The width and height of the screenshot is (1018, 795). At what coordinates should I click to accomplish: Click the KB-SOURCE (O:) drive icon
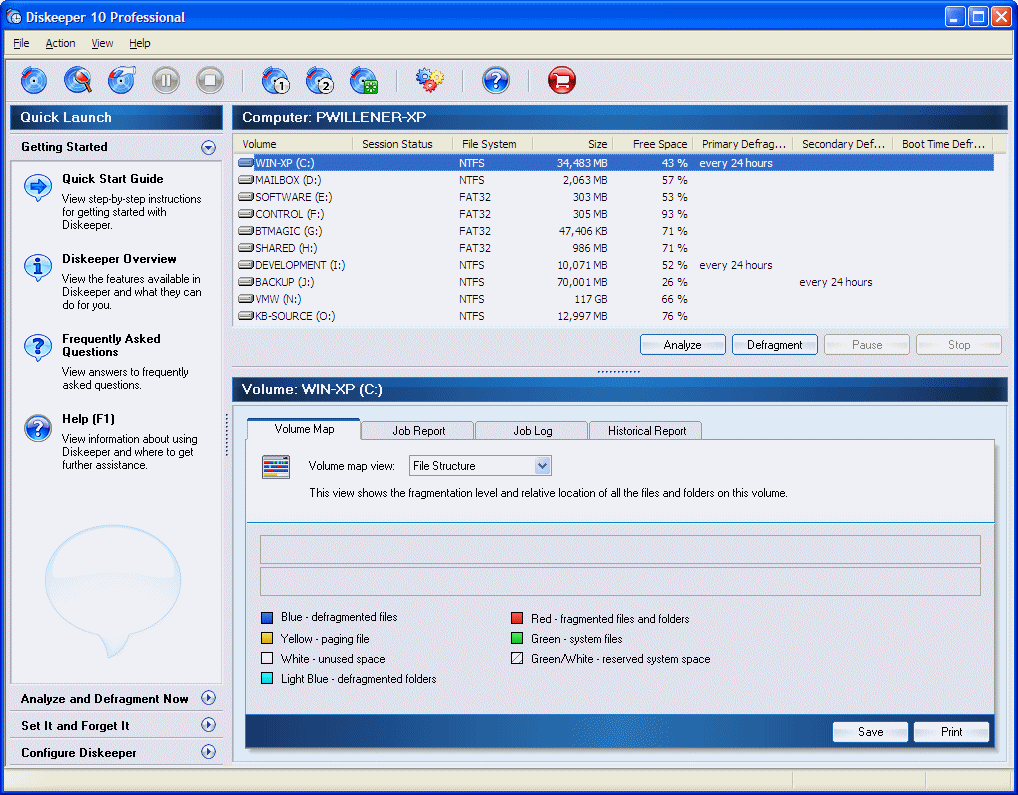(x=246, y=316)
